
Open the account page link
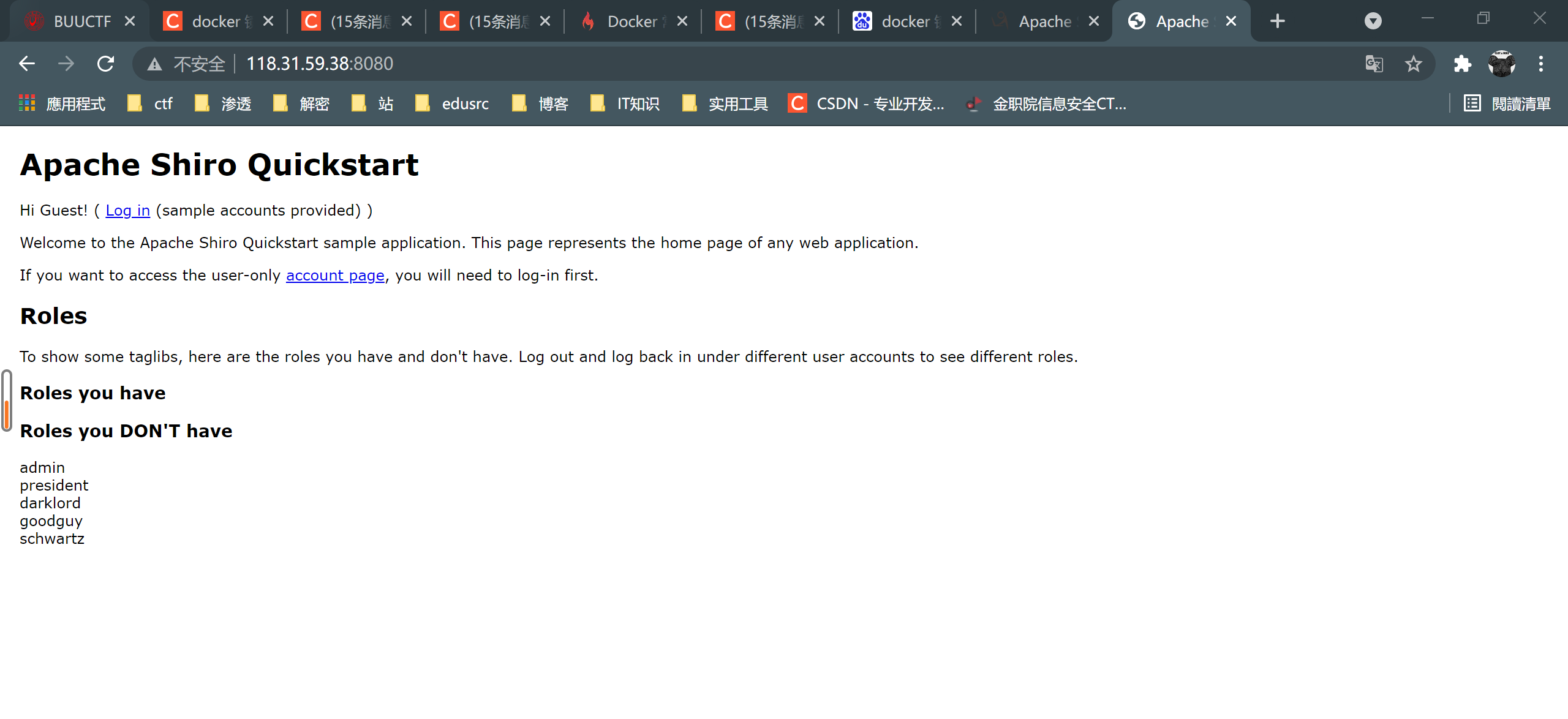click(335, 276)
